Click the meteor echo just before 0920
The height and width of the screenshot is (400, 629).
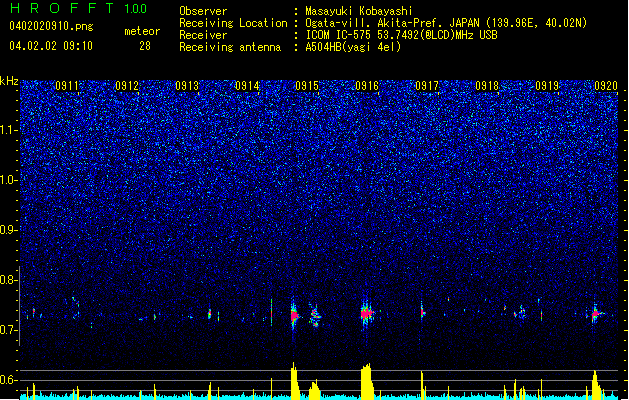coord(596,314)
